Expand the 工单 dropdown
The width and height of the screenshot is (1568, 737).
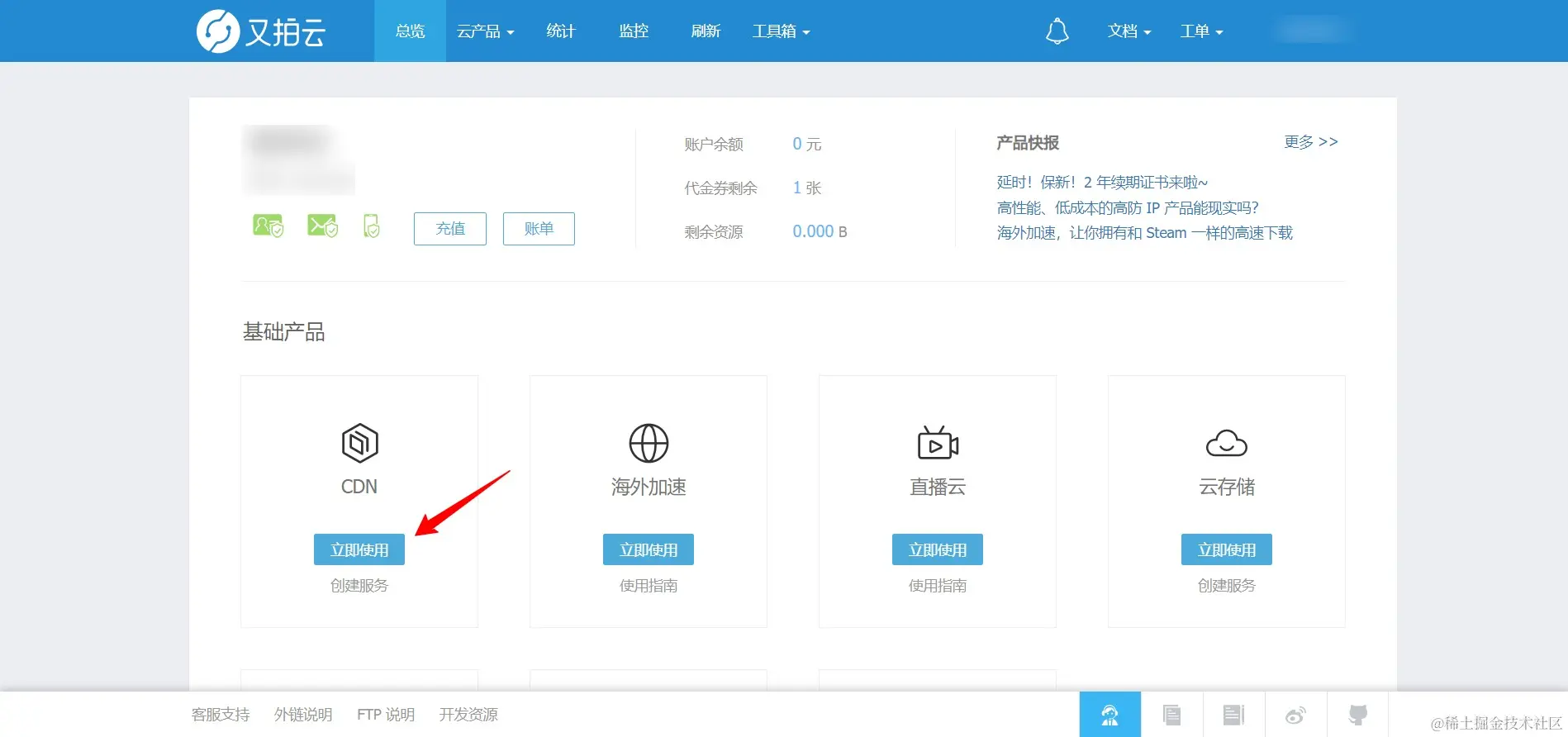coord(1201,31)
